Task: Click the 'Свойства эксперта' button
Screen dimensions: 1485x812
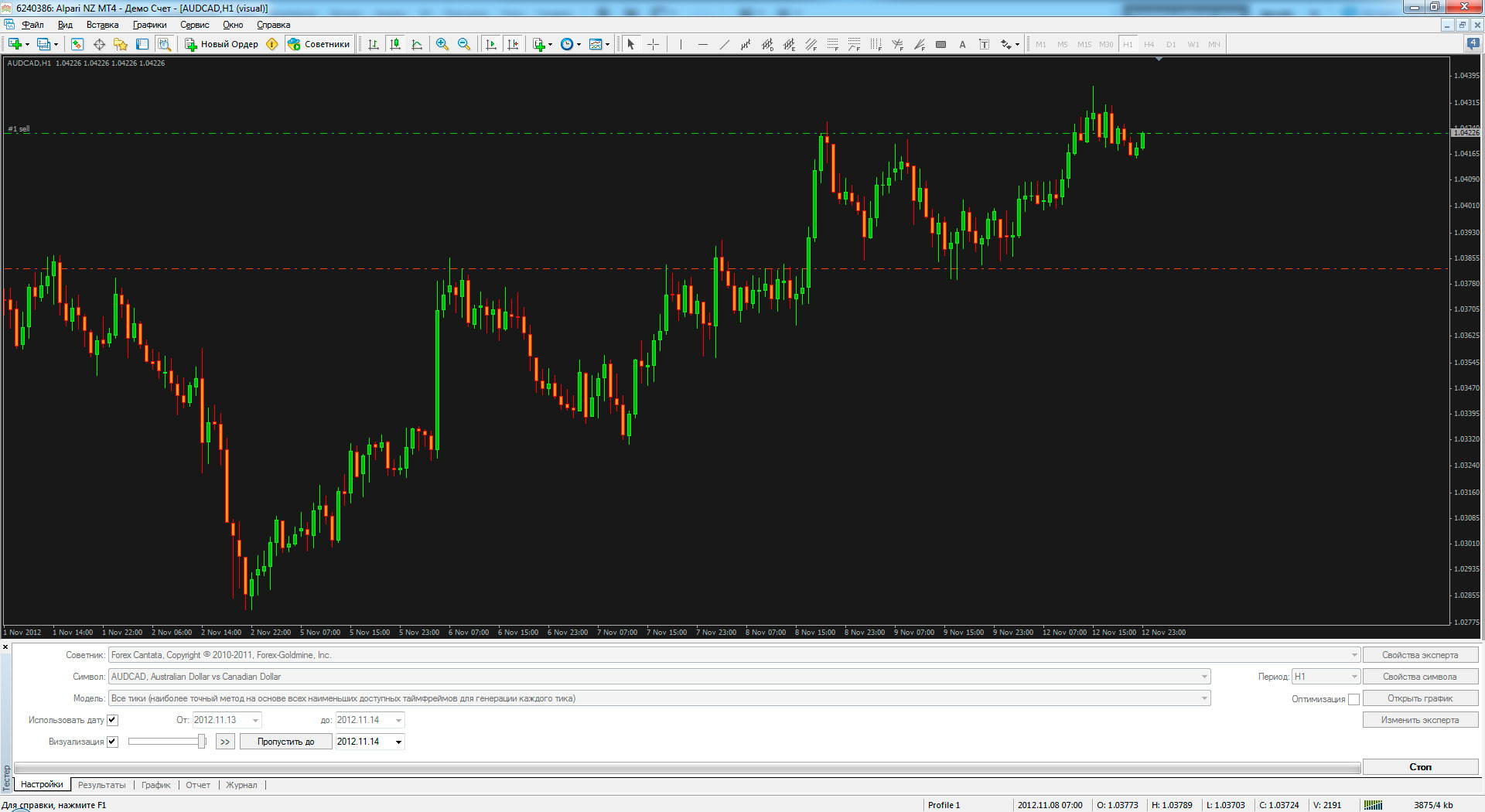Action: tap(1420, 655)
